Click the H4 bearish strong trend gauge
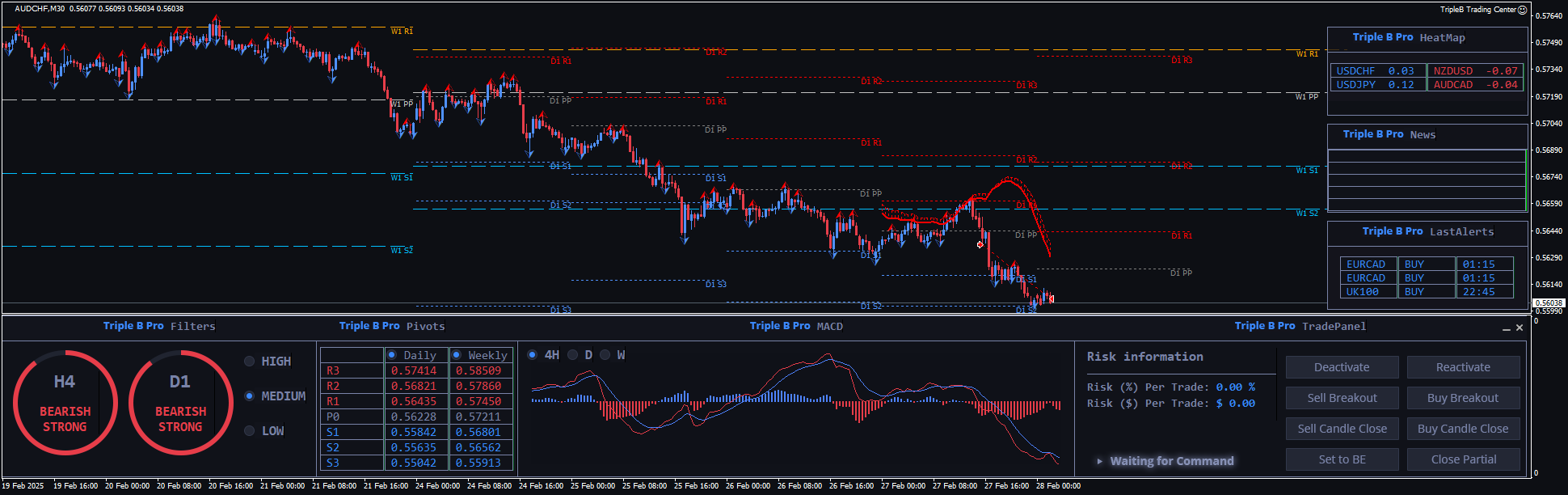This screenshot has height=495, width=1568. coord(65,403)
